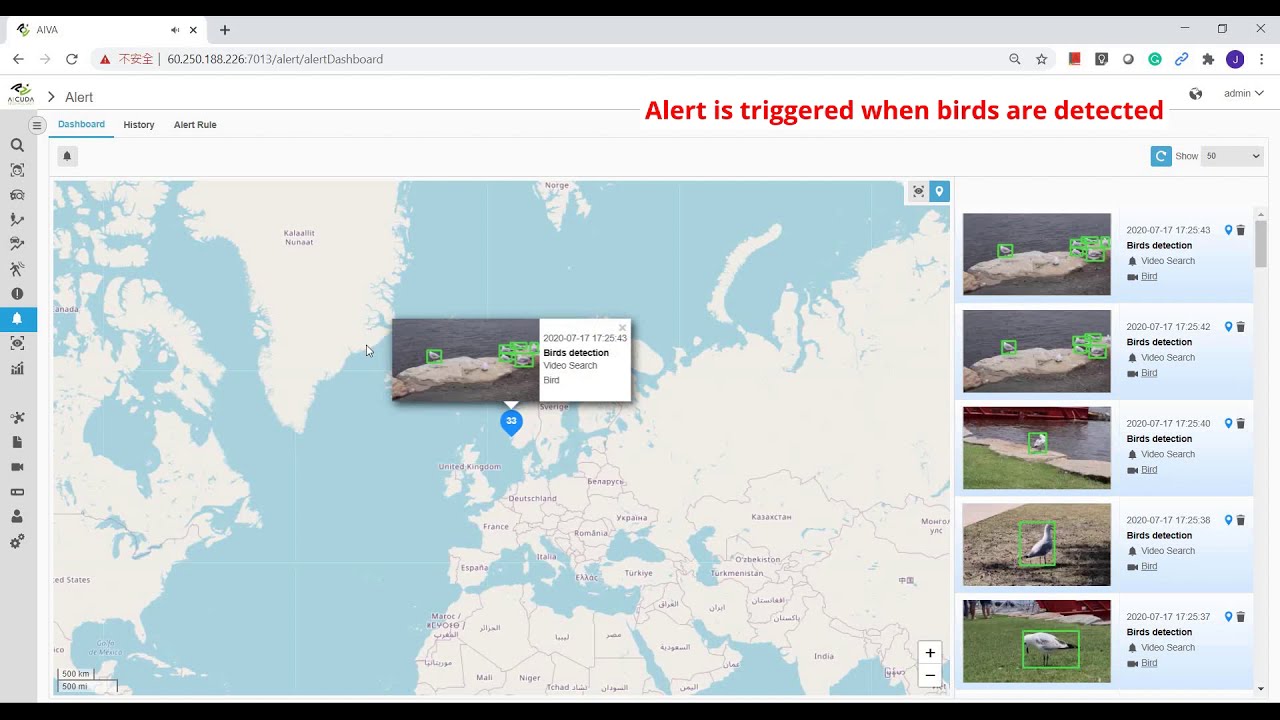Delete the 17:25:40 alert
Screen dimensions: 1280x720
coord(1241,423)
